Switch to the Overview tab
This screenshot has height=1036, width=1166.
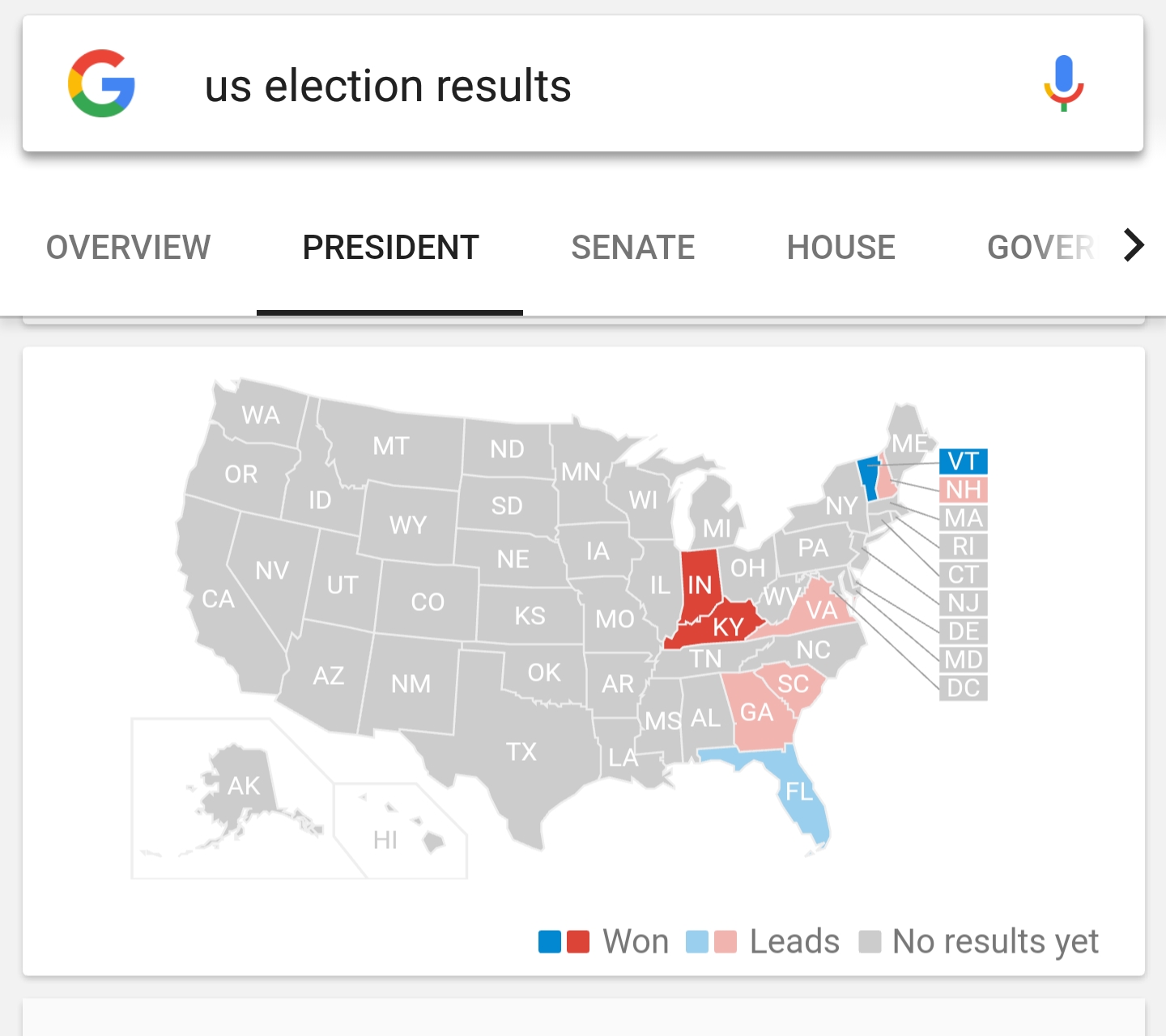[128, 248]
